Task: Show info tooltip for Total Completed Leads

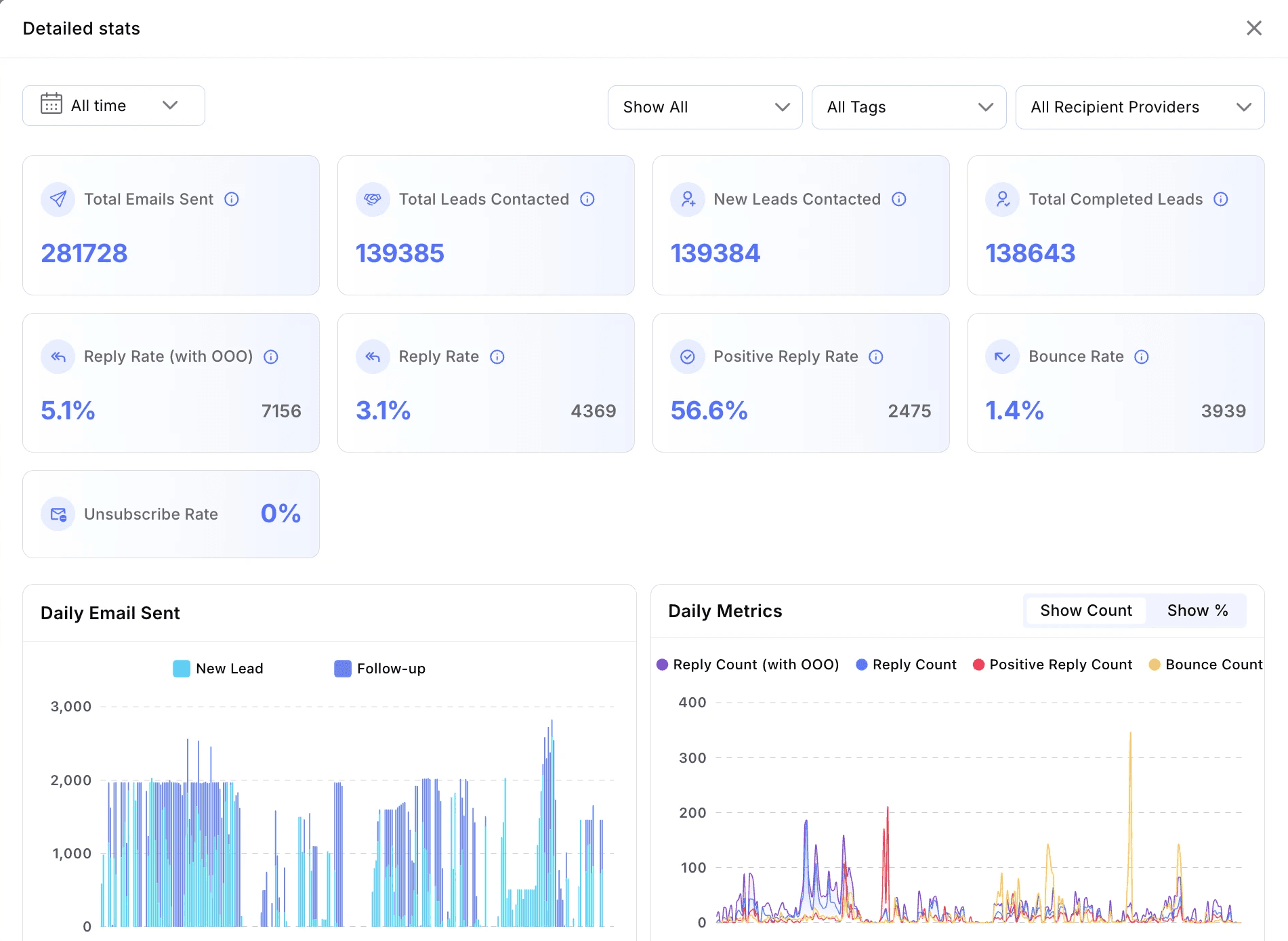Action: pos(1221,199)
